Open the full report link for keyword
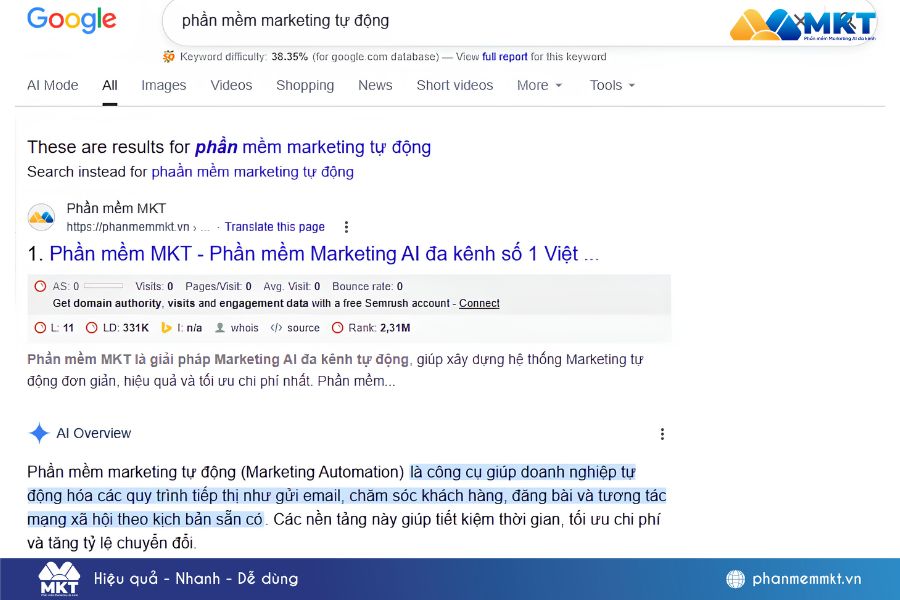The height and width of the screenshot is (600, 900). click(505, 56)
